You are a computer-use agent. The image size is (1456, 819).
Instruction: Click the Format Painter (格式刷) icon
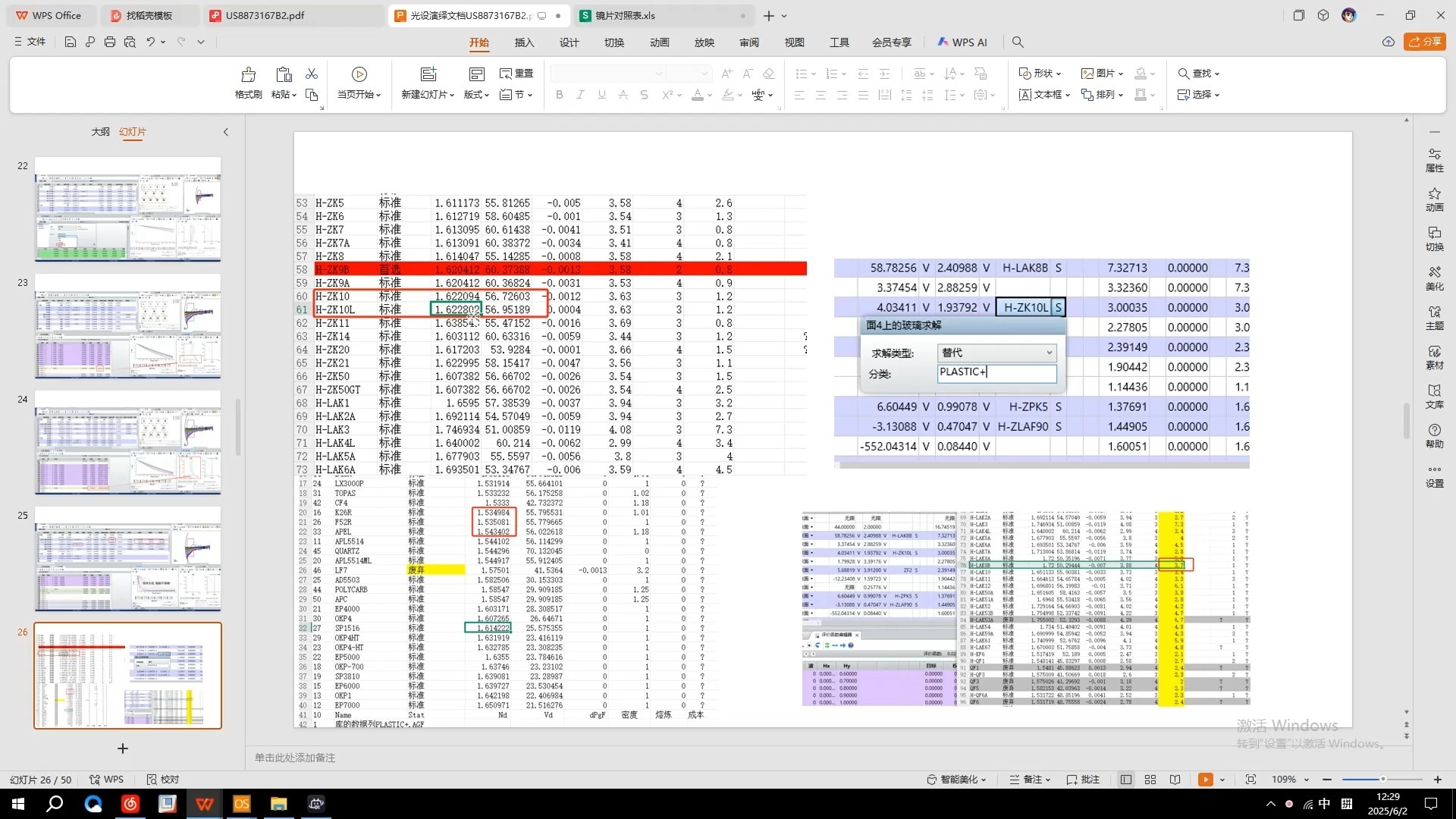[248, 74]
